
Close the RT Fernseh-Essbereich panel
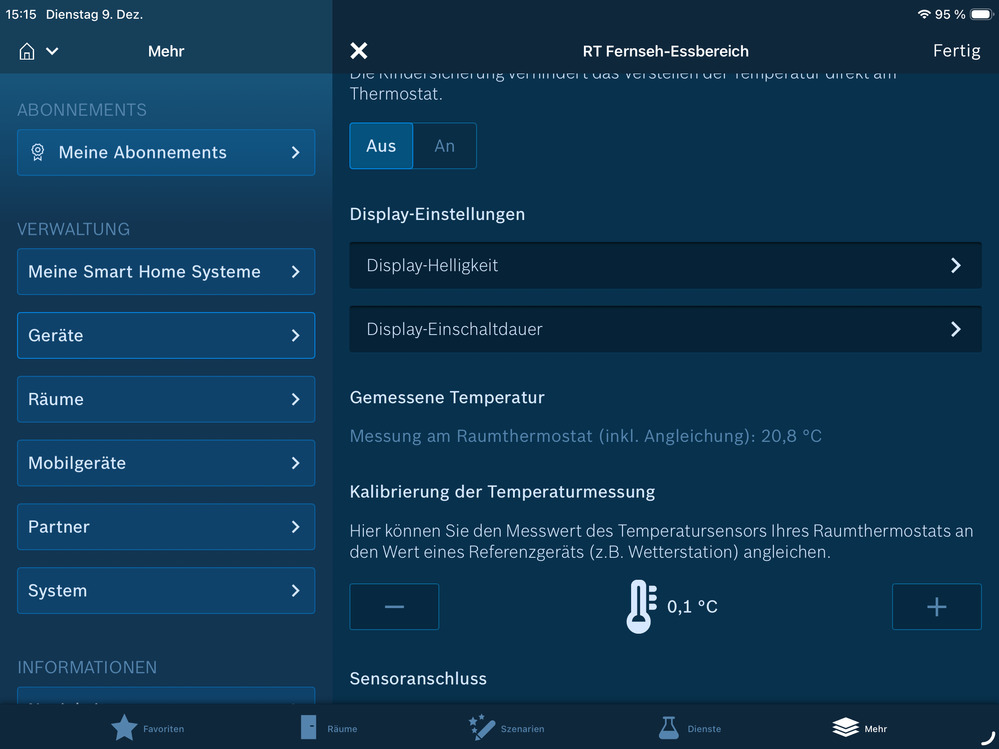[x=358, y=50]
